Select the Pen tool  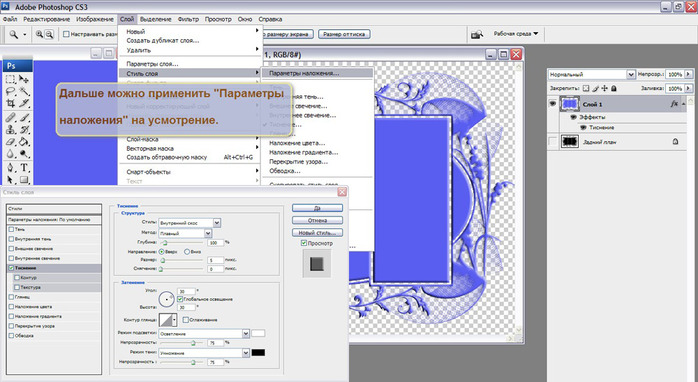pos(10,168)
